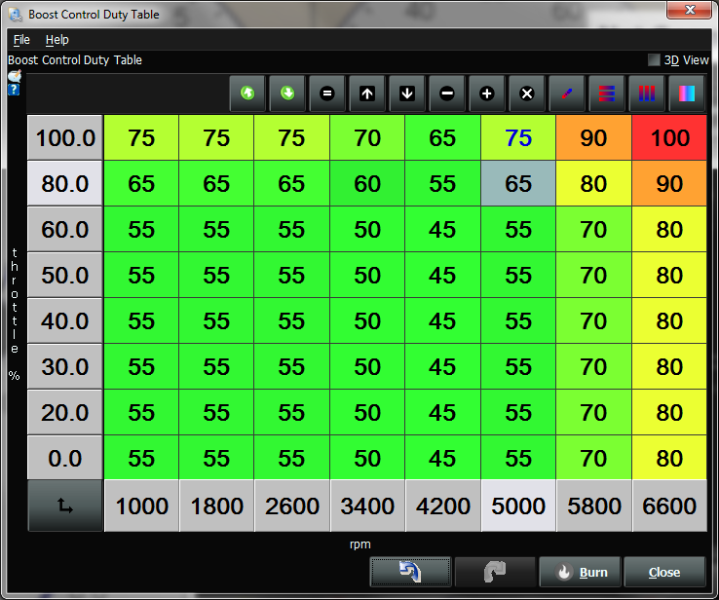Viewport: 719px width, 600px height.
Task: Click the undo arrow button
Action: [x=410, y=572]
